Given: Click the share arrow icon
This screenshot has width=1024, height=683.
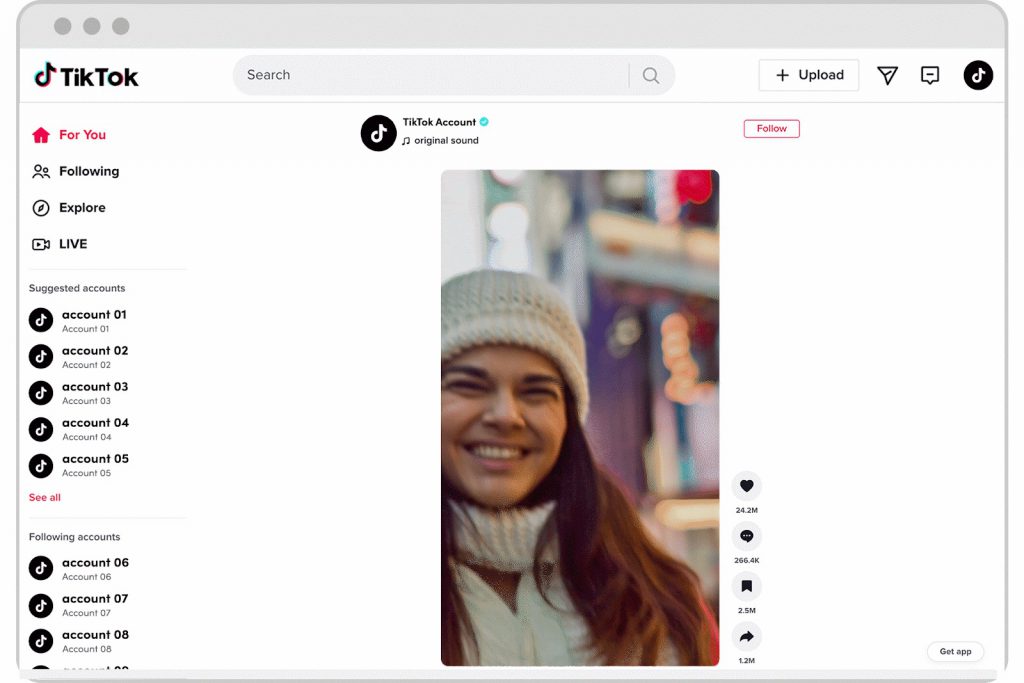Looking at the screenshot, I should [746, 637].
